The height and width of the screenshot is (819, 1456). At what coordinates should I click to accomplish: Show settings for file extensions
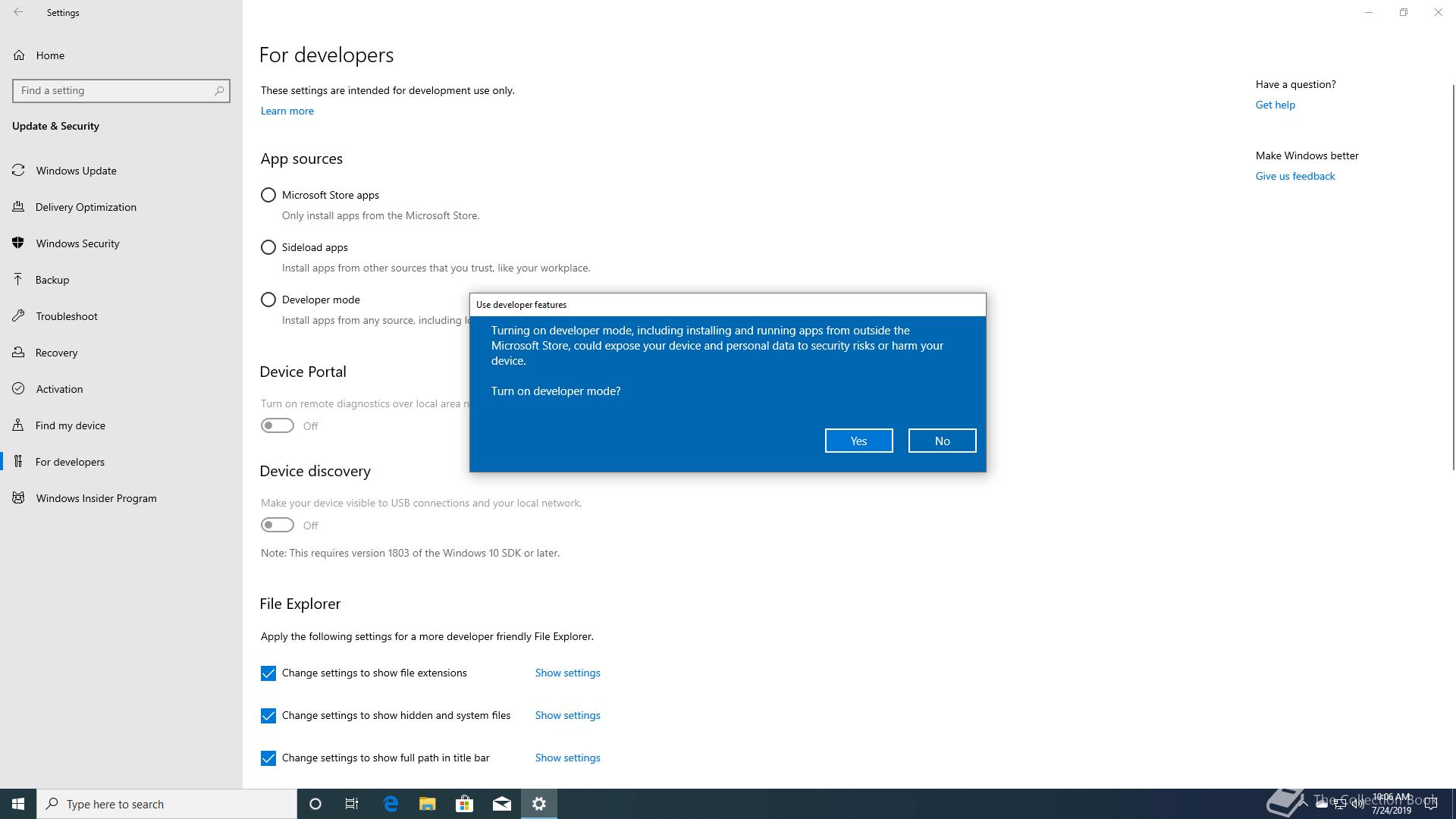(567, 673)
